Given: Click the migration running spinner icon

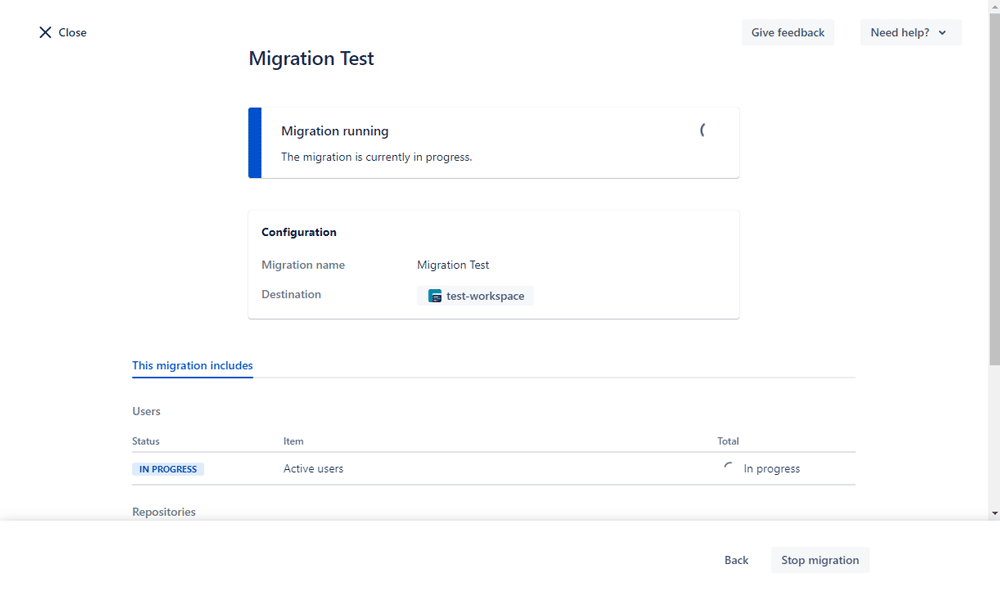Looking at the screenshot, I should point(703,130).
